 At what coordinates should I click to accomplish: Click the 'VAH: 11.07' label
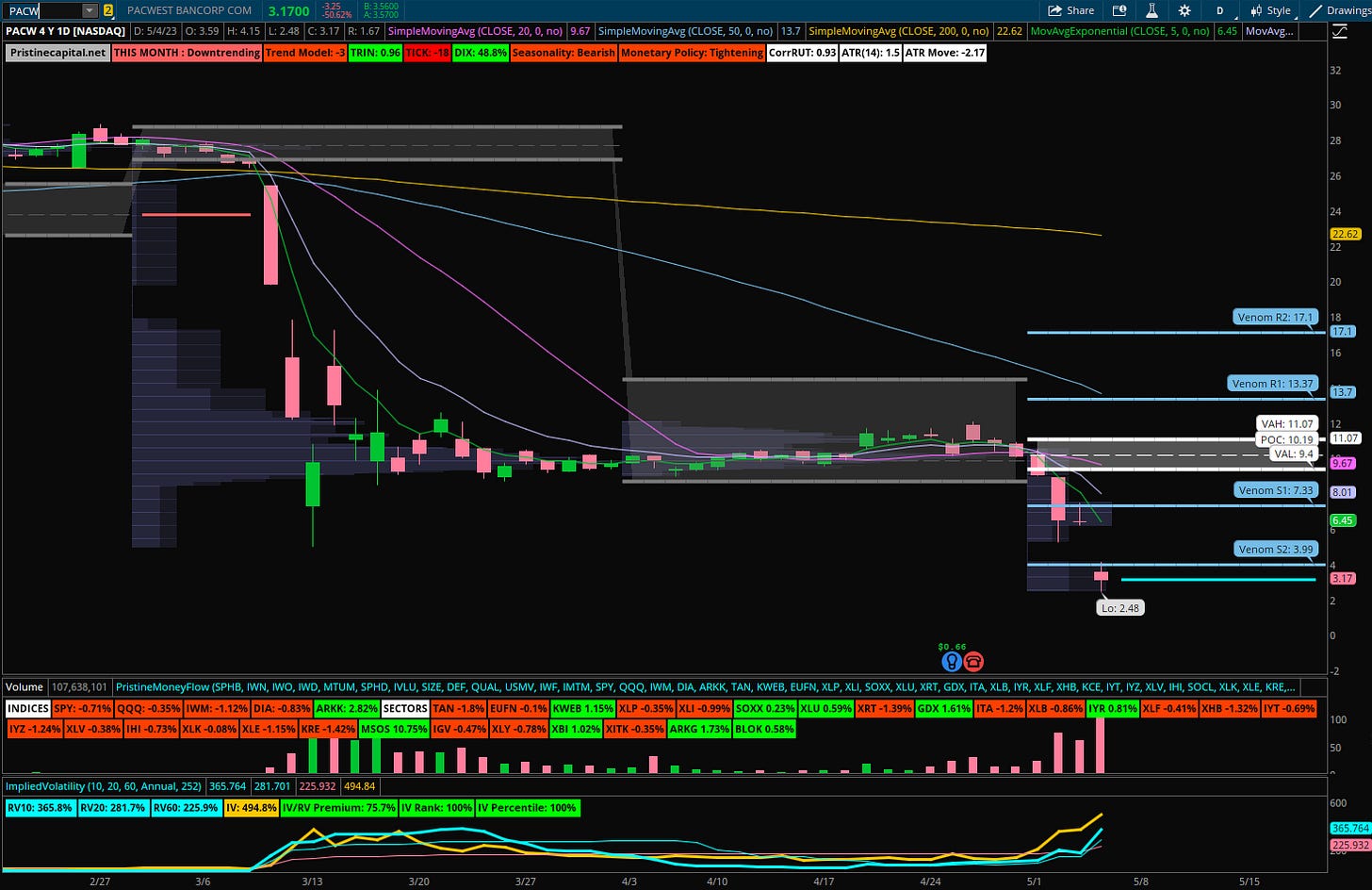pyautogui.click(x=1286, y=424)
